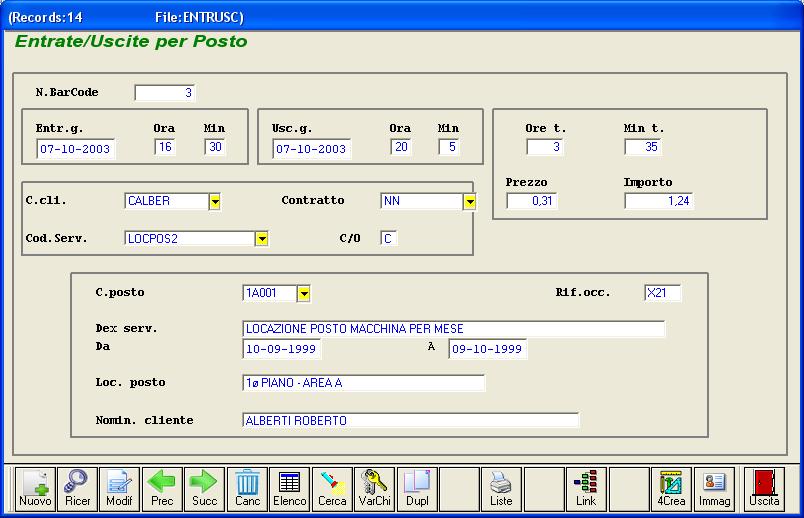
Task: Click the C.posto 1A001 text box
Action: [270, 293]
